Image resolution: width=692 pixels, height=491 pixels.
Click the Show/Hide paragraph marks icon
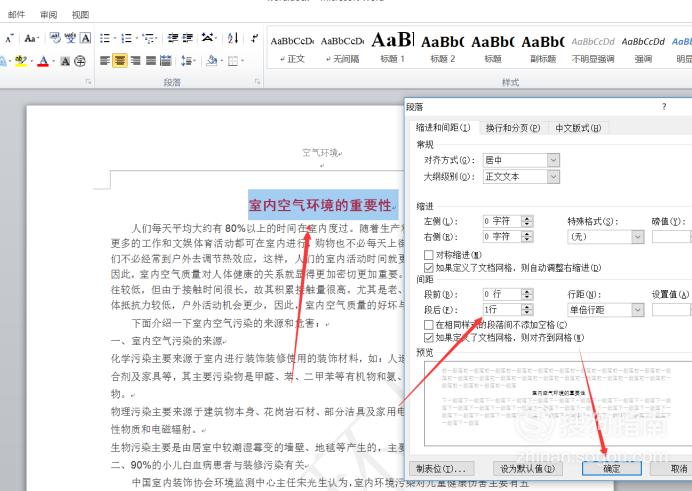tap(254, 38)
